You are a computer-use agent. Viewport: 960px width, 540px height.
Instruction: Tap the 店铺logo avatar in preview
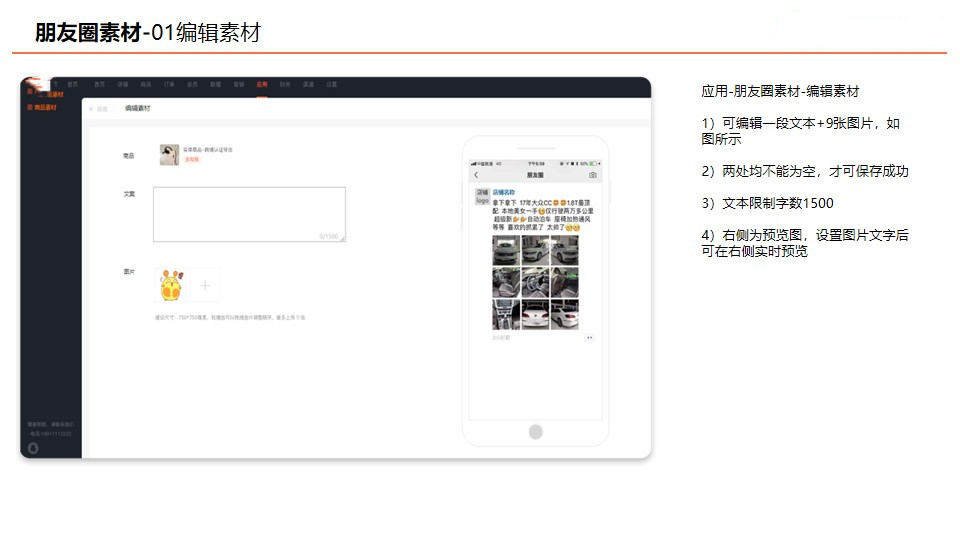[x=482, y=197]
